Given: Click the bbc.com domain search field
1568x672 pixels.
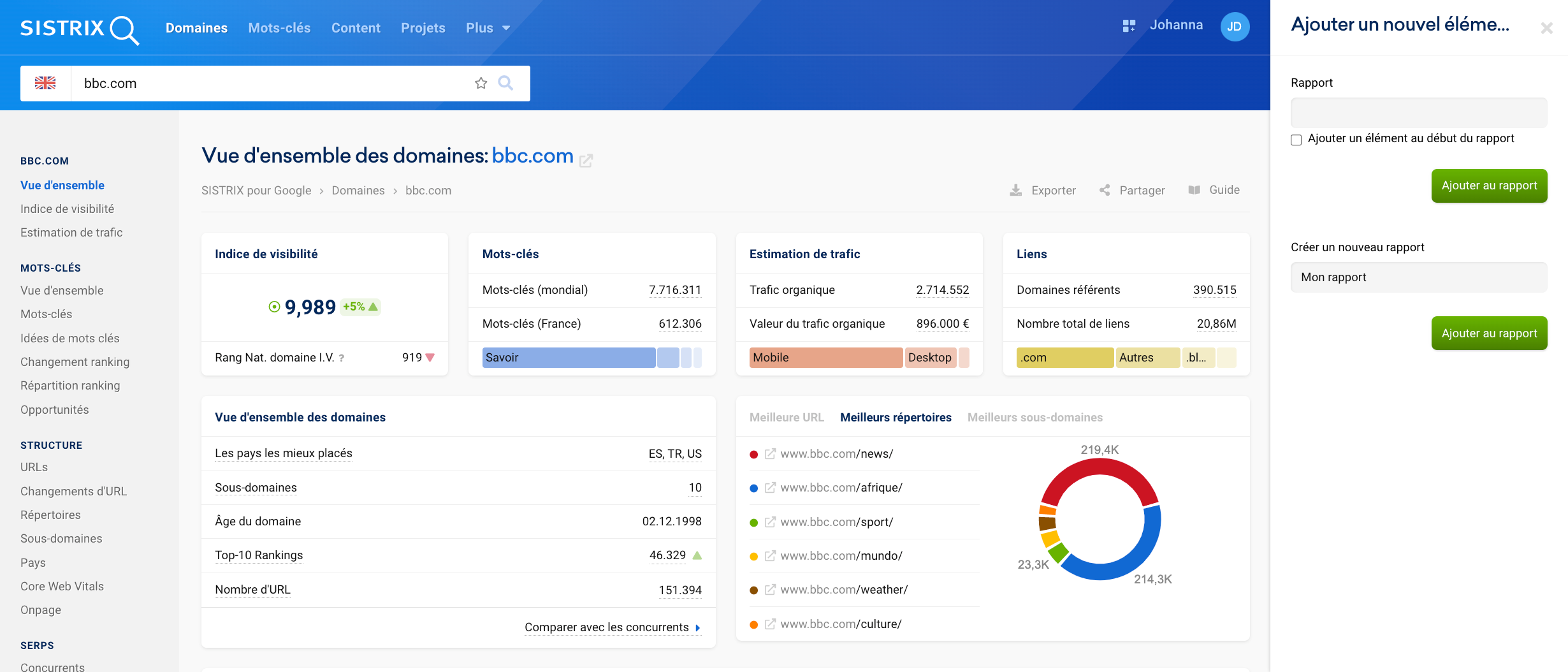Looking at the screenshot, I should (x=274, y=84).
